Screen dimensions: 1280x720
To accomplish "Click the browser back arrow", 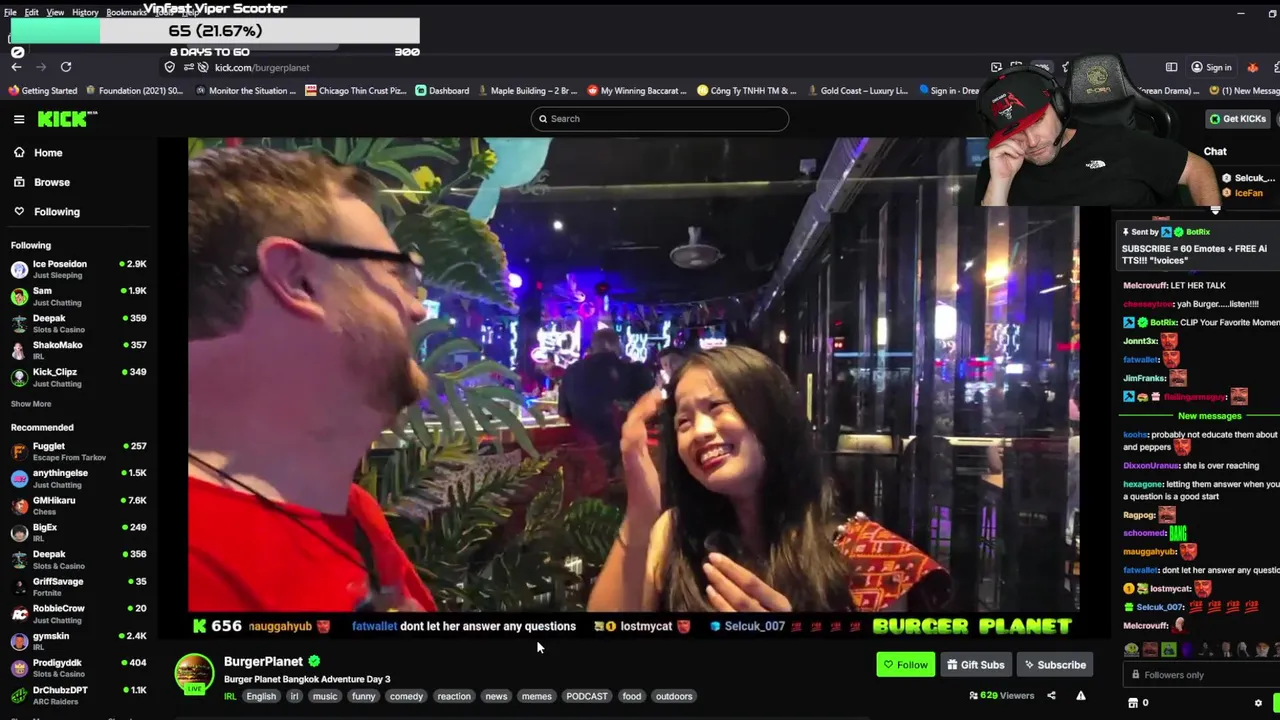I will point(17,67).
